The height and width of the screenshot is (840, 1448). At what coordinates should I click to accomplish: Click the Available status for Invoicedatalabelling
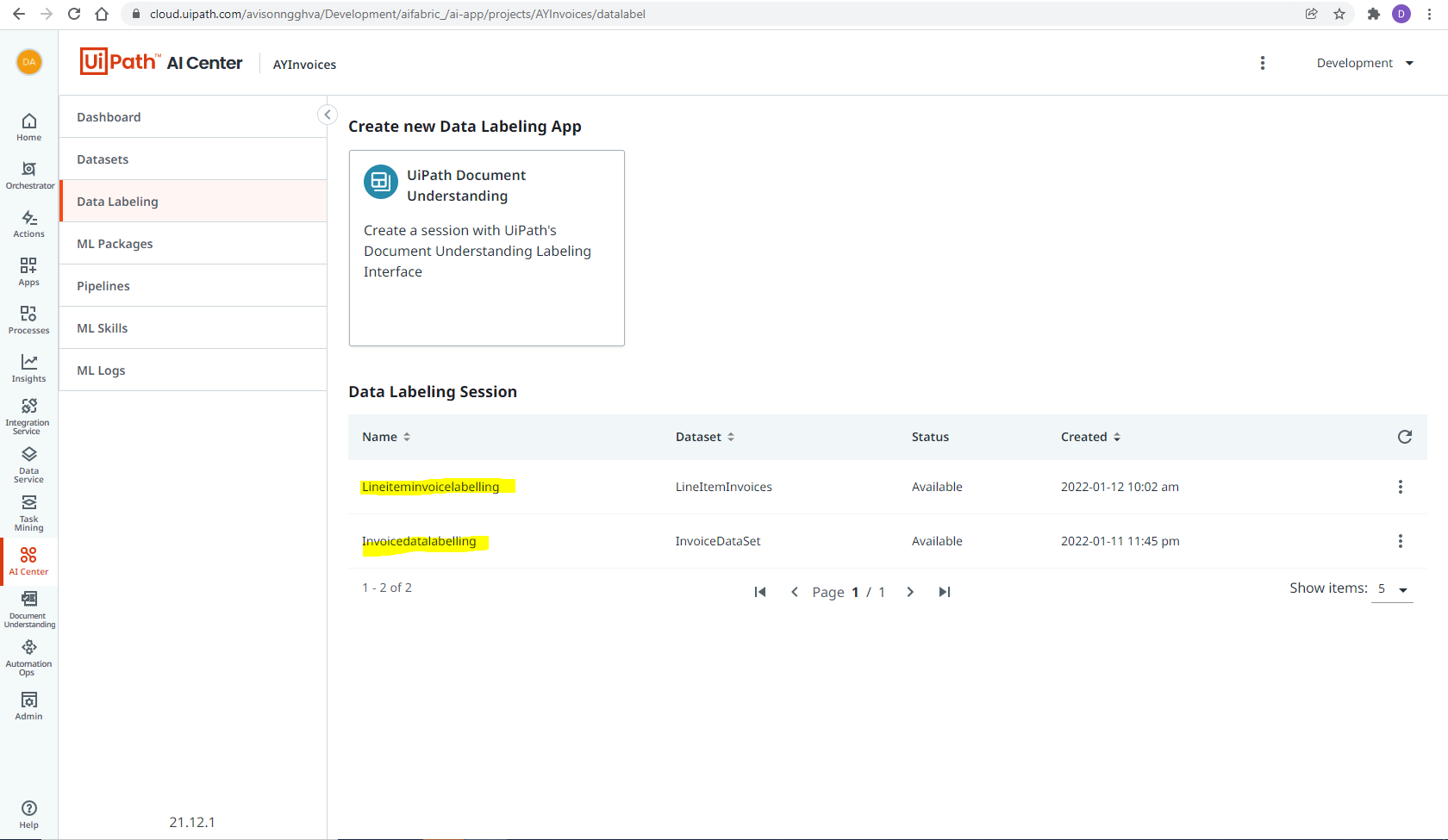[937, 541]
